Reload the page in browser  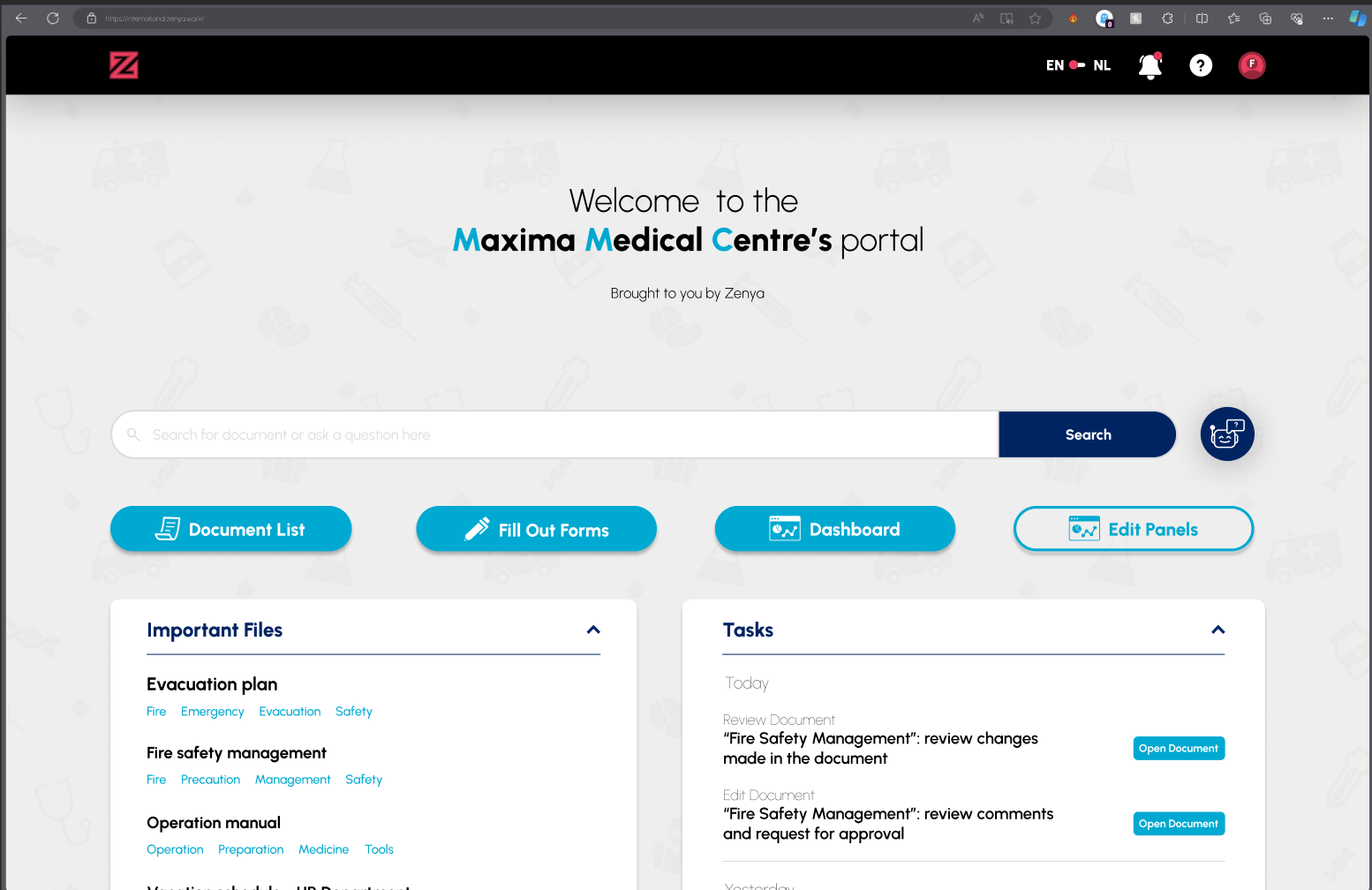[53, 18]
